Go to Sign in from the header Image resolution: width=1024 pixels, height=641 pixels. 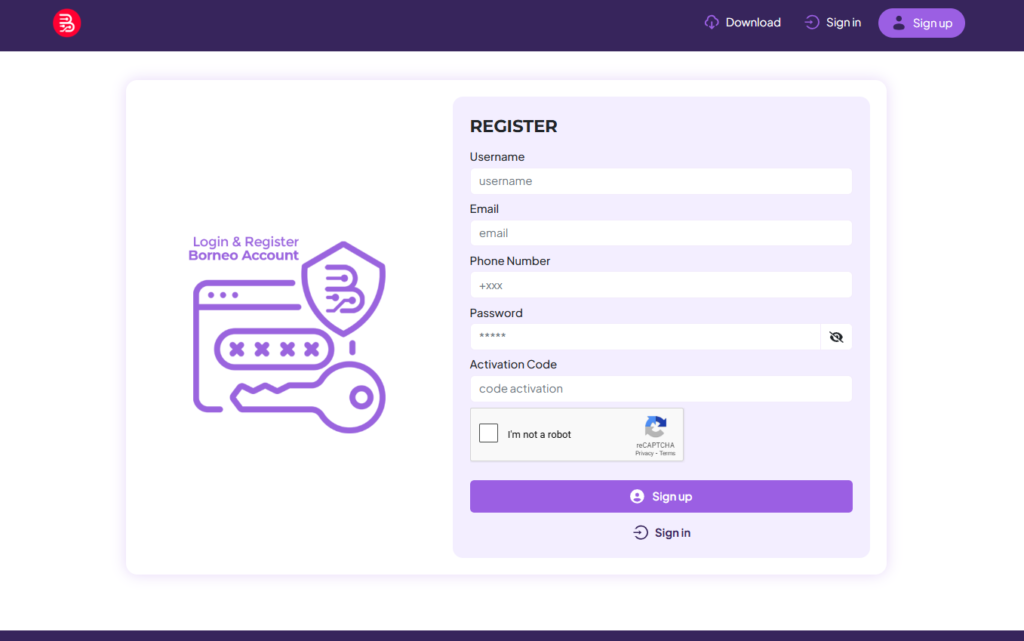coord(843,22)
